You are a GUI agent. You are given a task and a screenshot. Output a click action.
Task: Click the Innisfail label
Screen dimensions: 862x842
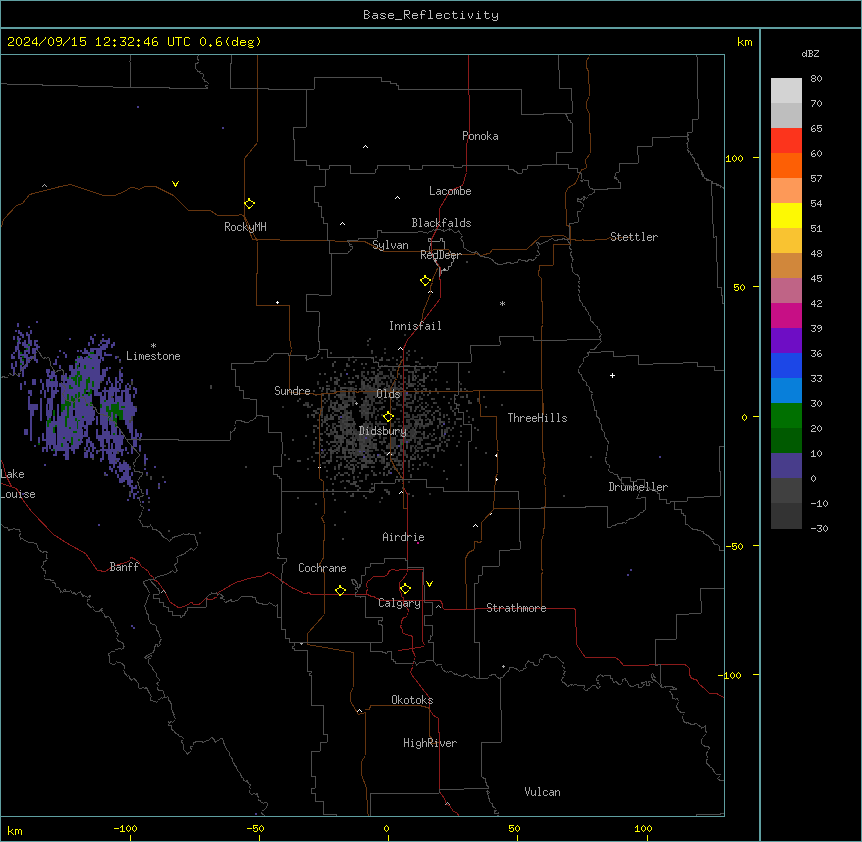[415, 326]
